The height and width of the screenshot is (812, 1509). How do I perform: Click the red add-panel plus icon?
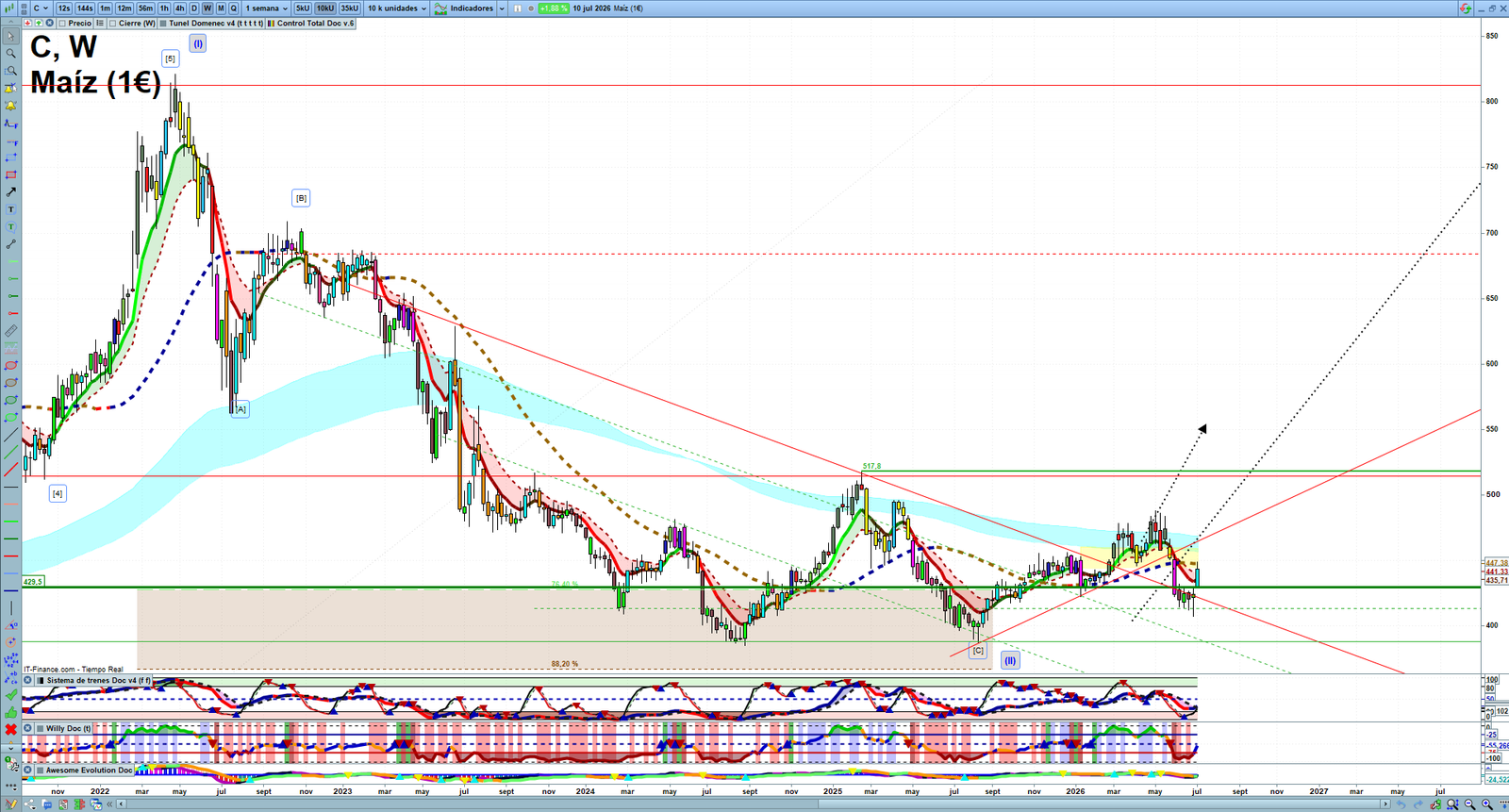(27, 23)
